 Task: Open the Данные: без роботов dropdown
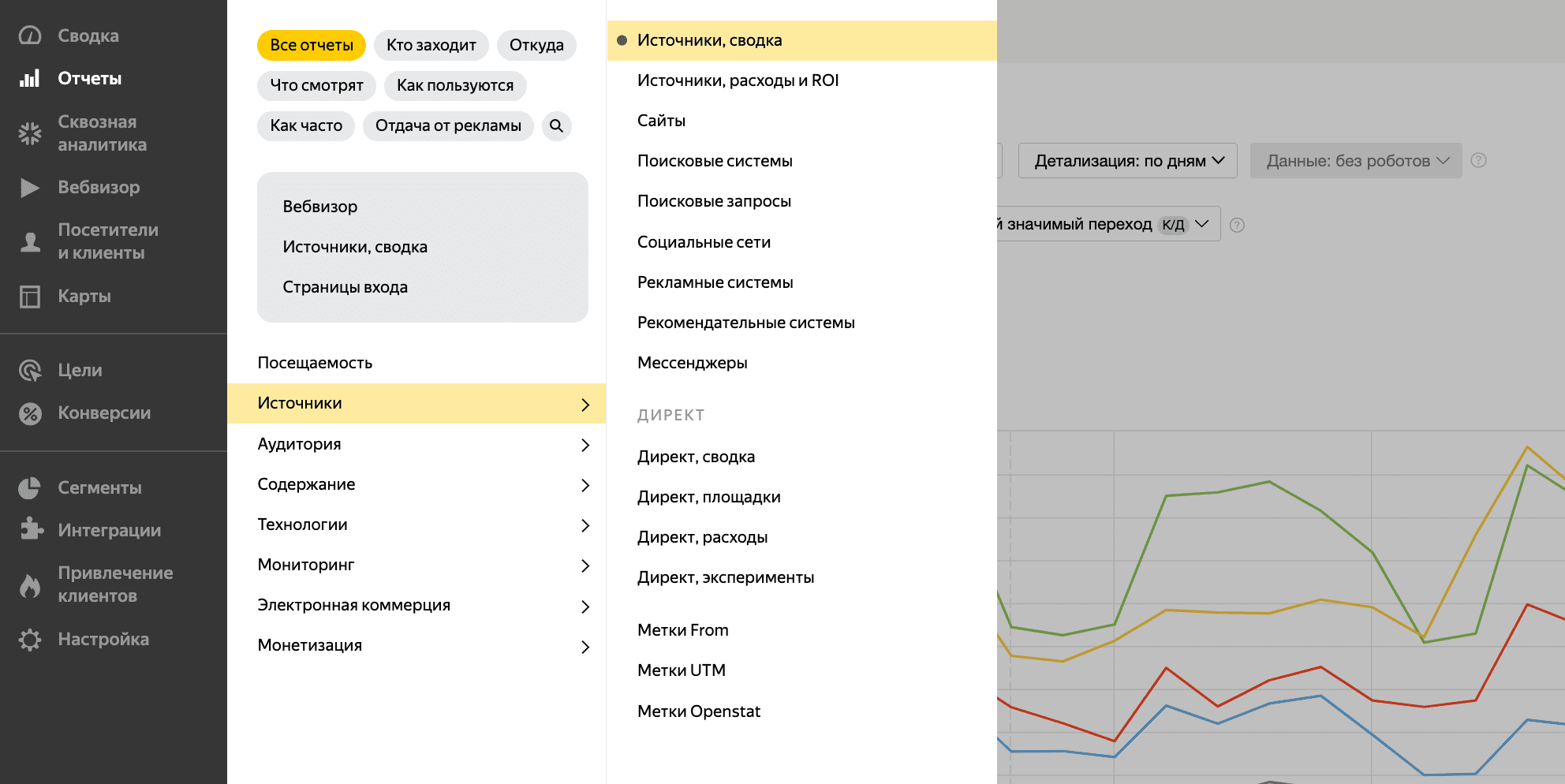1355,161
